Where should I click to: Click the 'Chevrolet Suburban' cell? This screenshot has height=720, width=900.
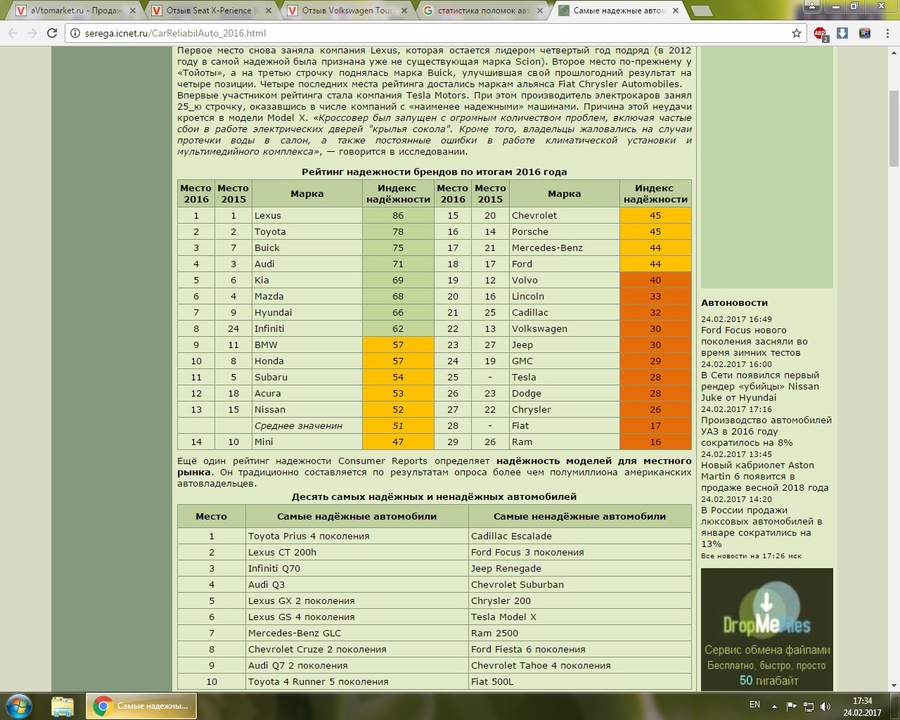pos(580,584)
